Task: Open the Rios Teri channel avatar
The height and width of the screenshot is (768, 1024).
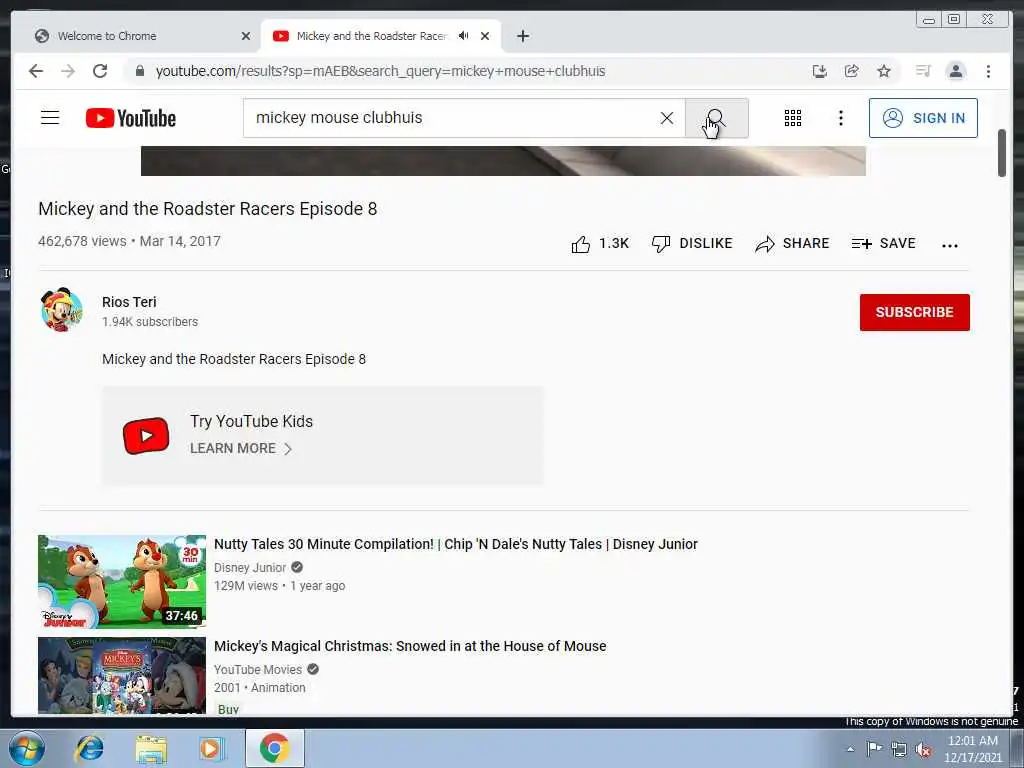Action: click(x=61, y=310)
